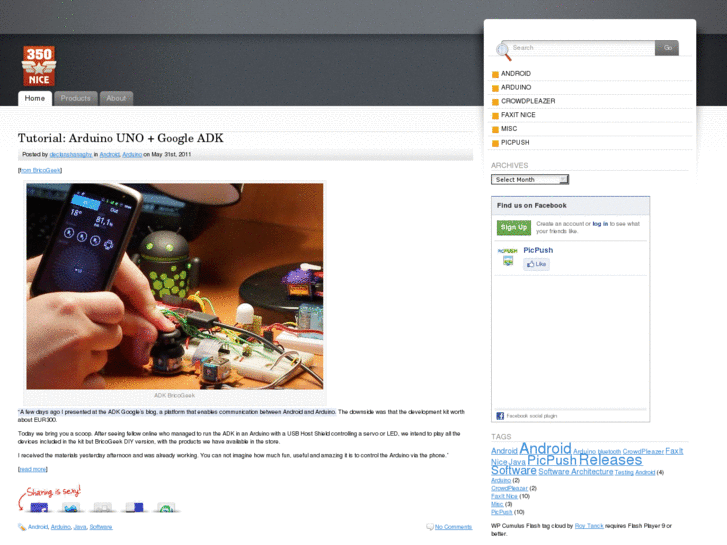
Task: Click the bluetooth tag in cloud
Action: [x=609, y=451]
